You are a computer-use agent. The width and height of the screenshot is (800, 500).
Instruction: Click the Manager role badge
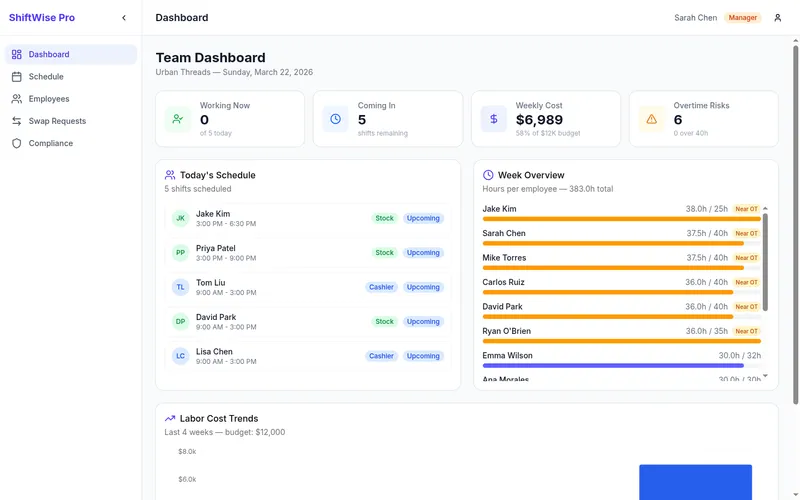click(x=742, y=18)
